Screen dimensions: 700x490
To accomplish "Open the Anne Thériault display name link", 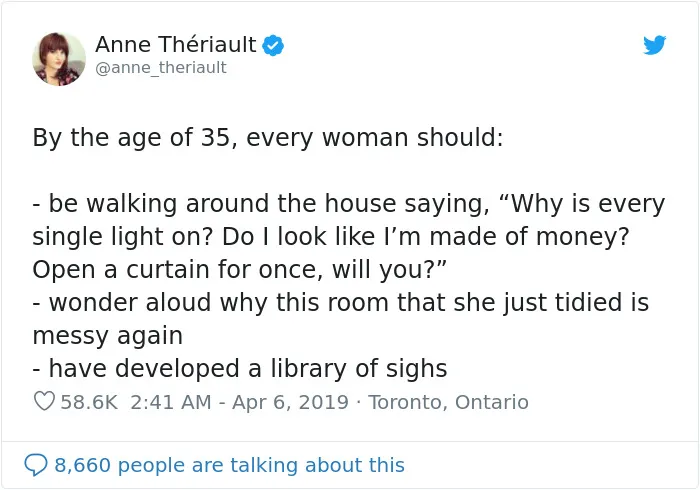I will 175,45.
